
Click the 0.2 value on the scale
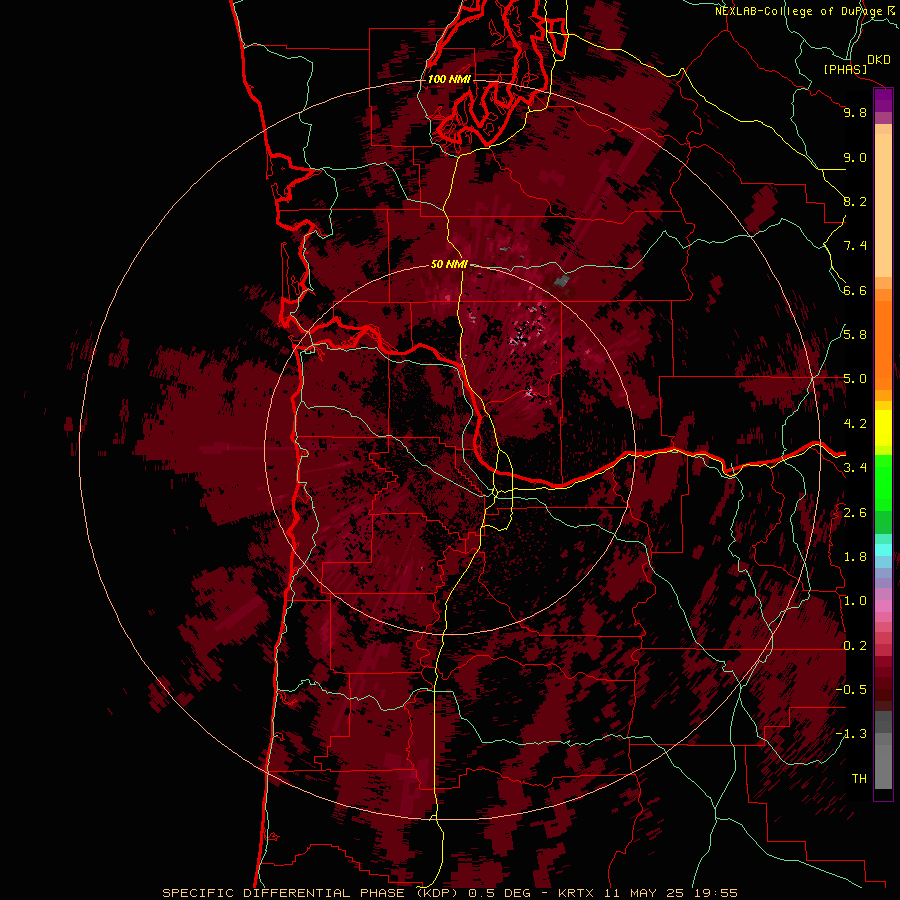tap(855, 646)
